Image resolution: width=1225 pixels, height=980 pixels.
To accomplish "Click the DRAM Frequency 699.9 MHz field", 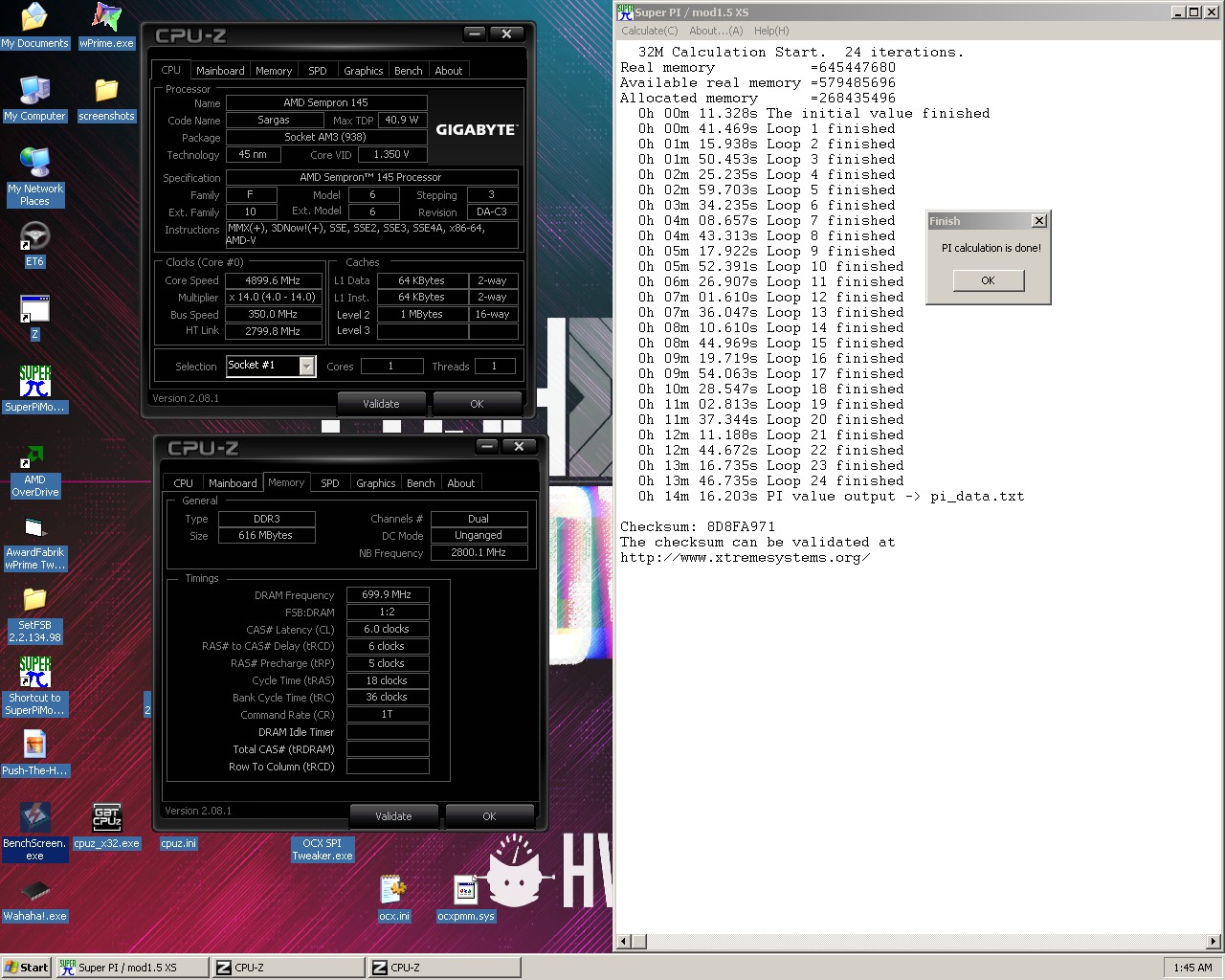I will pyautogui.click(x=387, y=594).
